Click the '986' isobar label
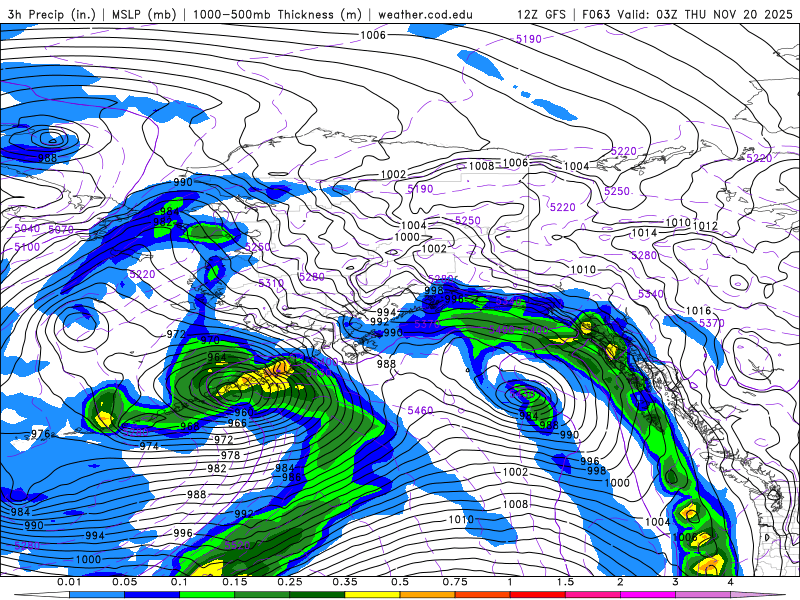This screenshot has height=600, width=800. tap(291, 478)
